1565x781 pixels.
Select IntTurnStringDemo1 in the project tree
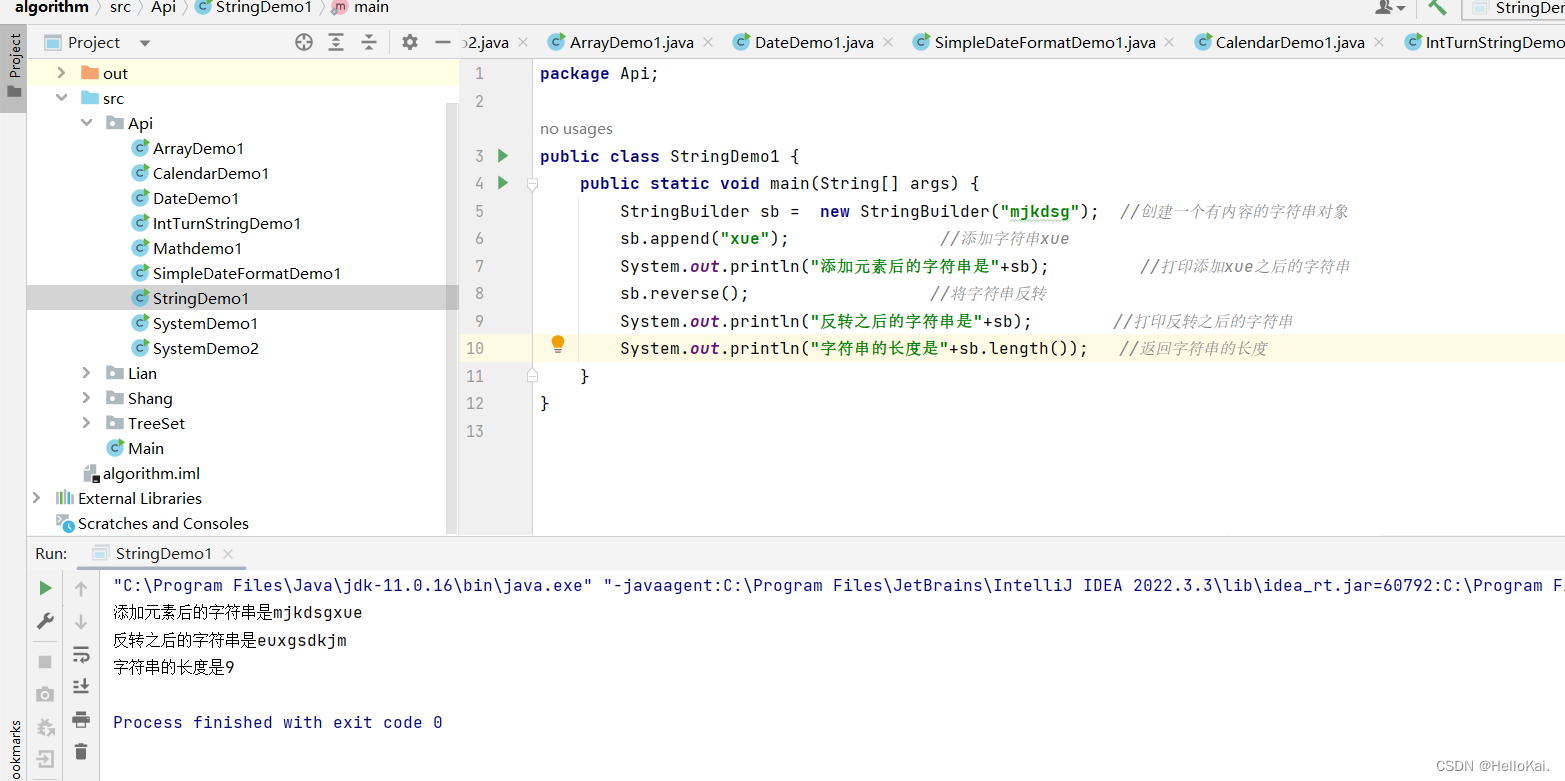[227, 223]
